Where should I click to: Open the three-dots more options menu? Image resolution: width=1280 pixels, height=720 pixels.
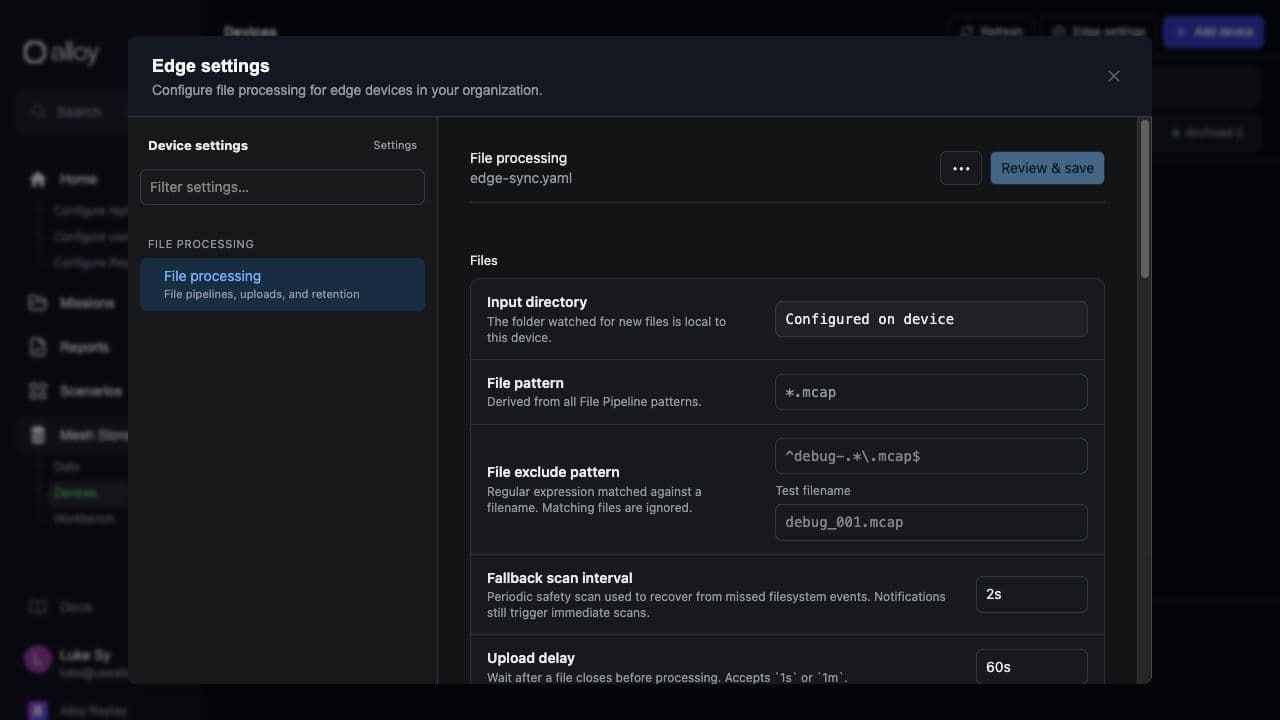(961, 168)
